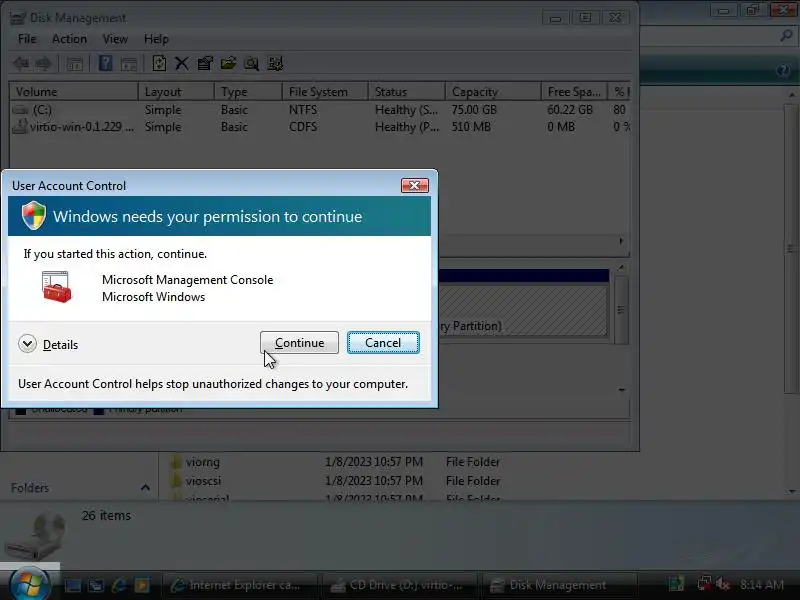Viewport: 800px width, 600px height.
Task: Cancel the User Account Control prompt
Action: 383,342
